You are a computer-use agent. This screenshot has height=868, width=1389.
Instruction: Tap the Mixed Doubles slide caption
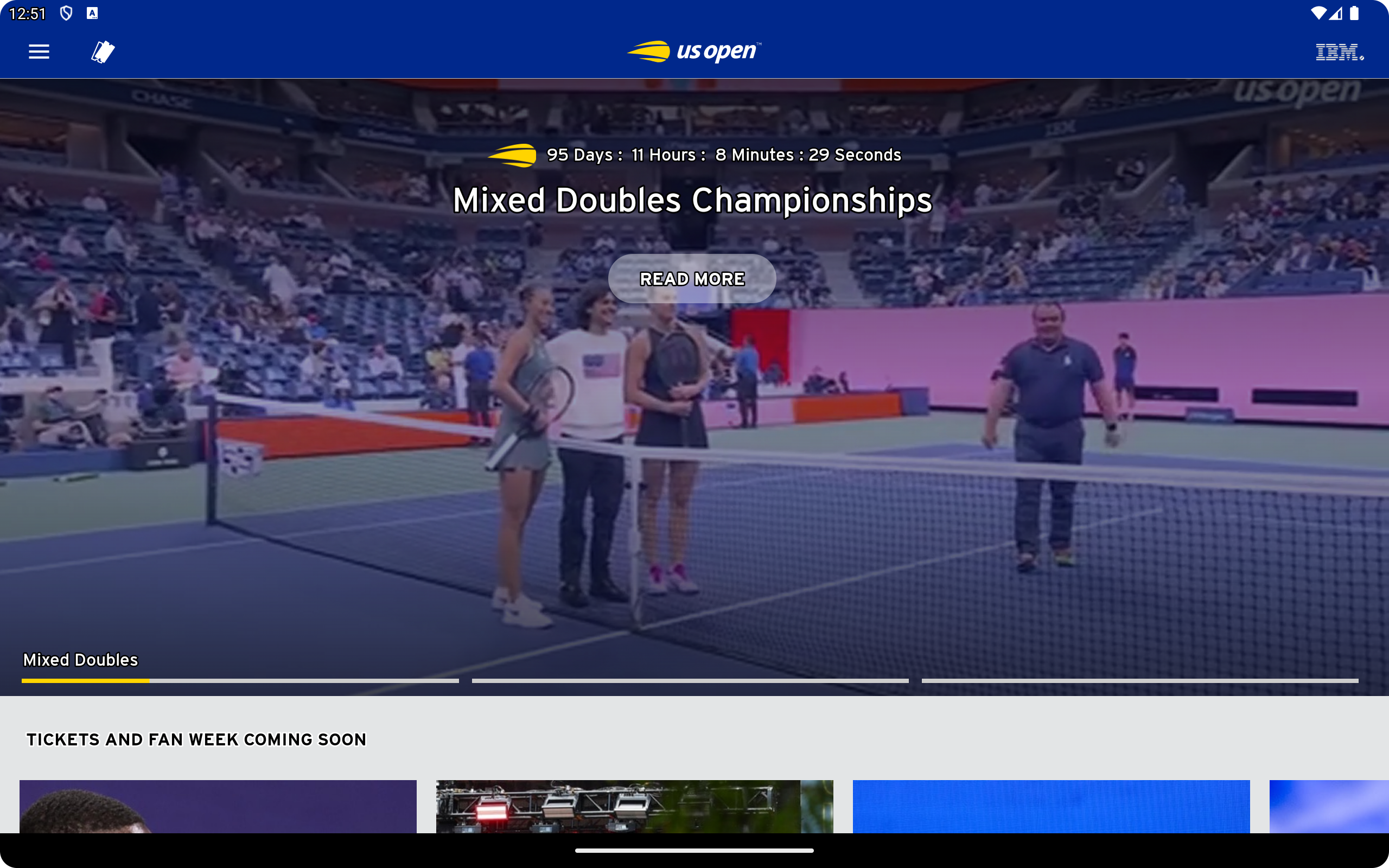click(80, 660)
